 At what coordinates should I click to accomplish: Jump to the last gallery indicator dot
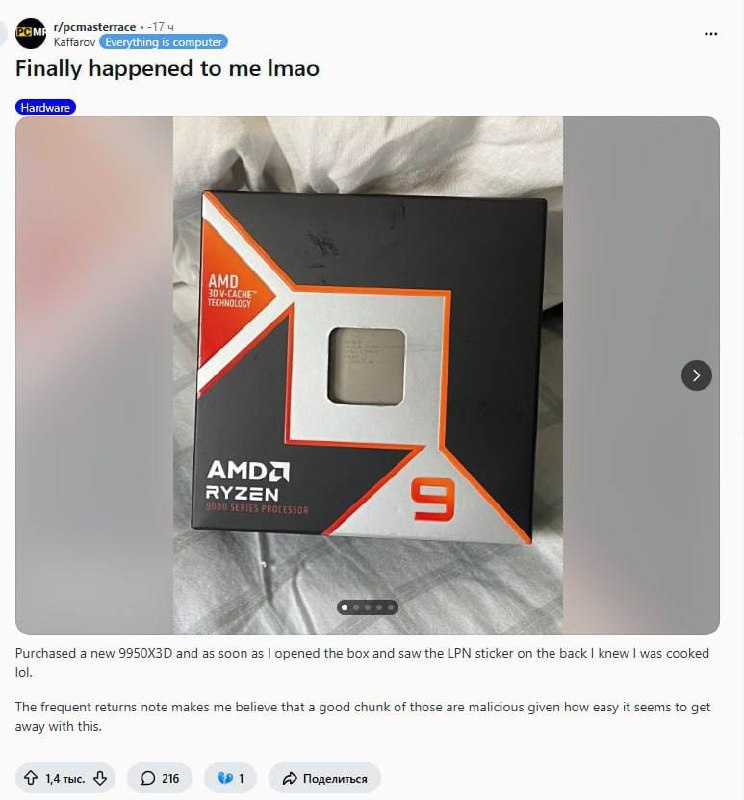390,607
